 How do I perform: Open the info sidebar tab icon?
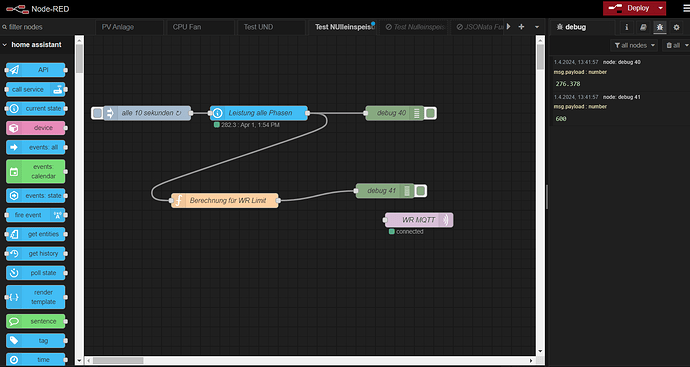(627, 27)
